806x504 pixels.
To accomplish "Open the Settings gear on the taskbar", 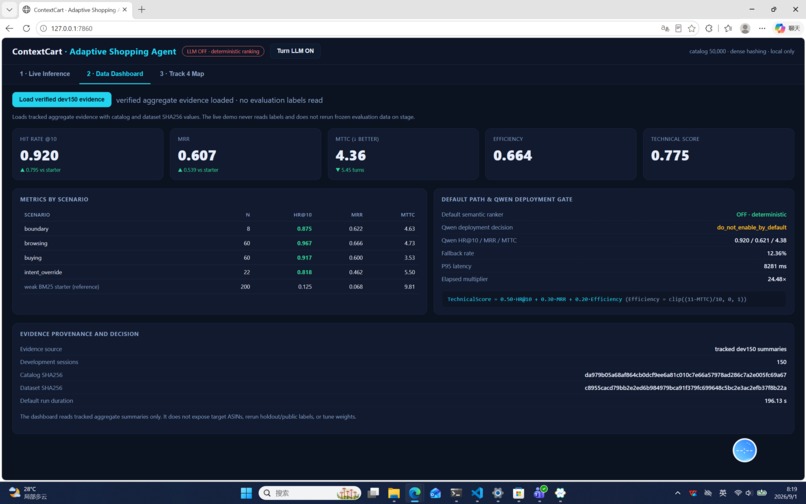I will pyautogui.click(x=498, y=493).
